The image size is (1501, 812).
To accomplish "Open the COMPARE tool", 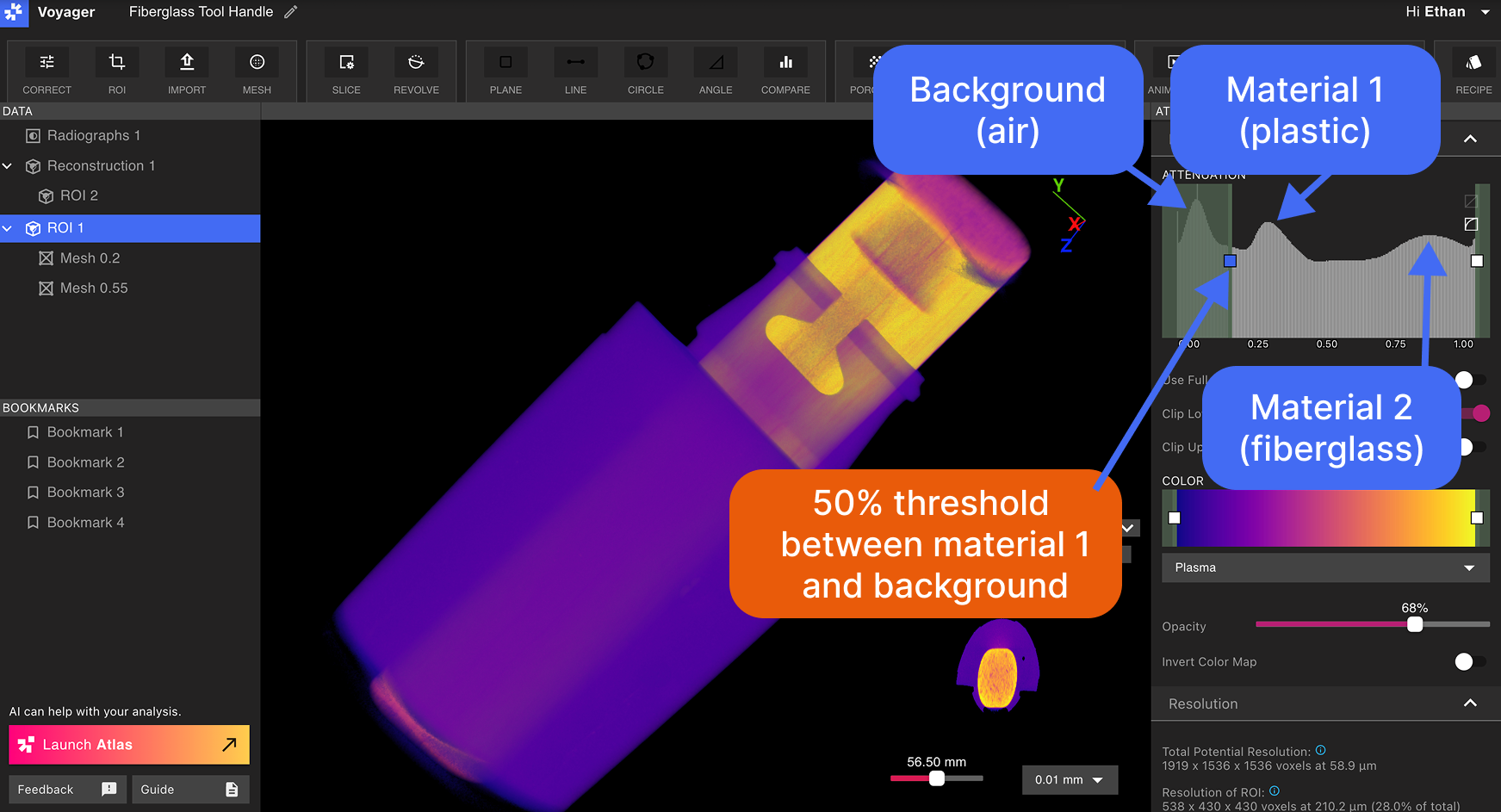I will tap(785, 71).
